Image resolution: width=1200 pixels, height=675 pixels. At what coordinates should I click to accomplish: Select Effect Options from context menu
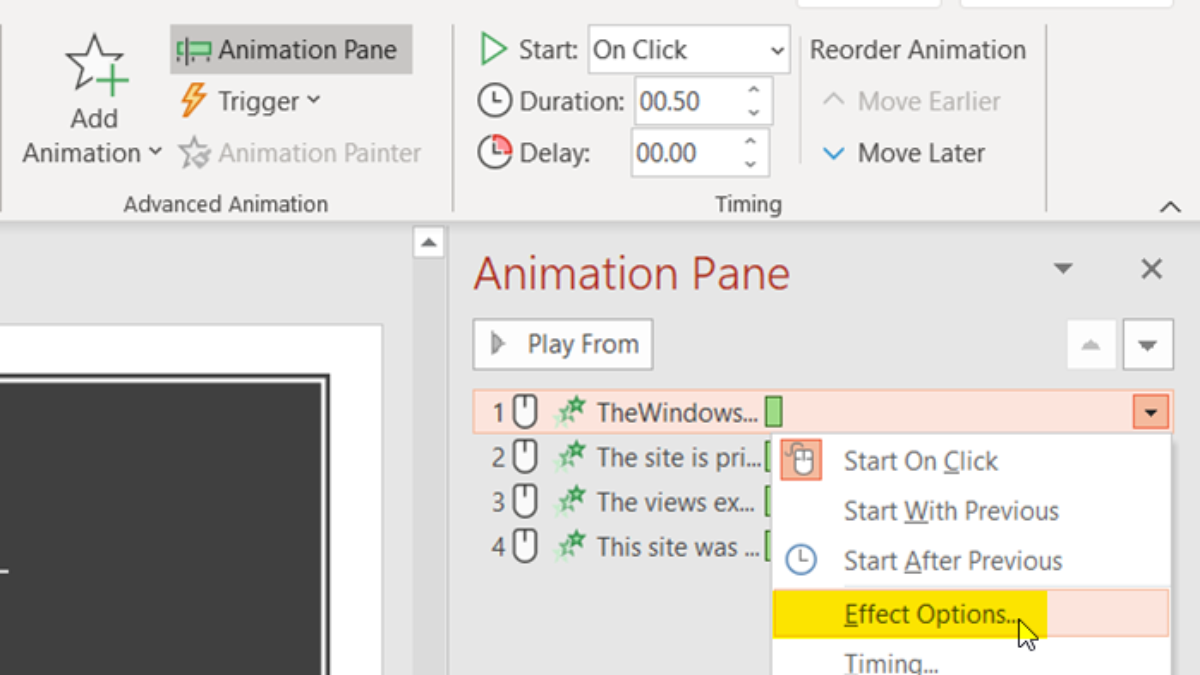[x=930, y=613]
